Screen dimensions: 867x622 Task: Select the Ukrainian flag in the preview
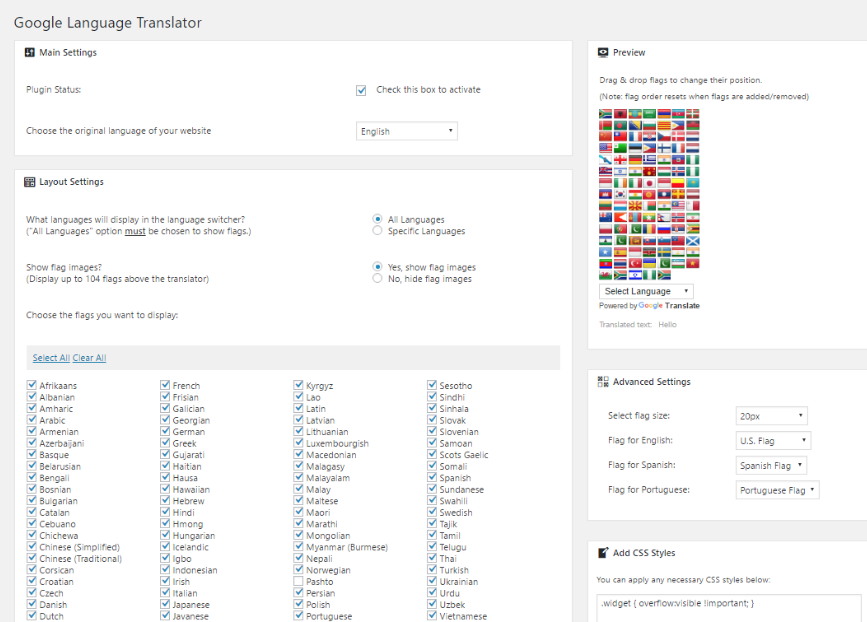tap(649, 264)
